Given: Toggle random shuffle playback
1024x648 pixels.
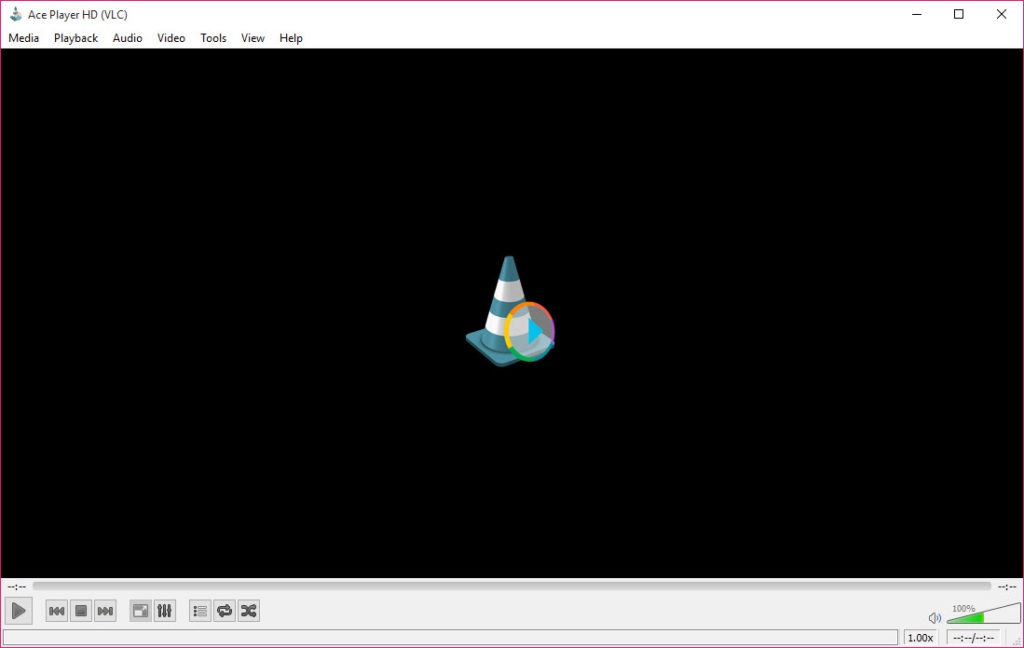Looking at the screenshot, I should [x=248, y=611].
